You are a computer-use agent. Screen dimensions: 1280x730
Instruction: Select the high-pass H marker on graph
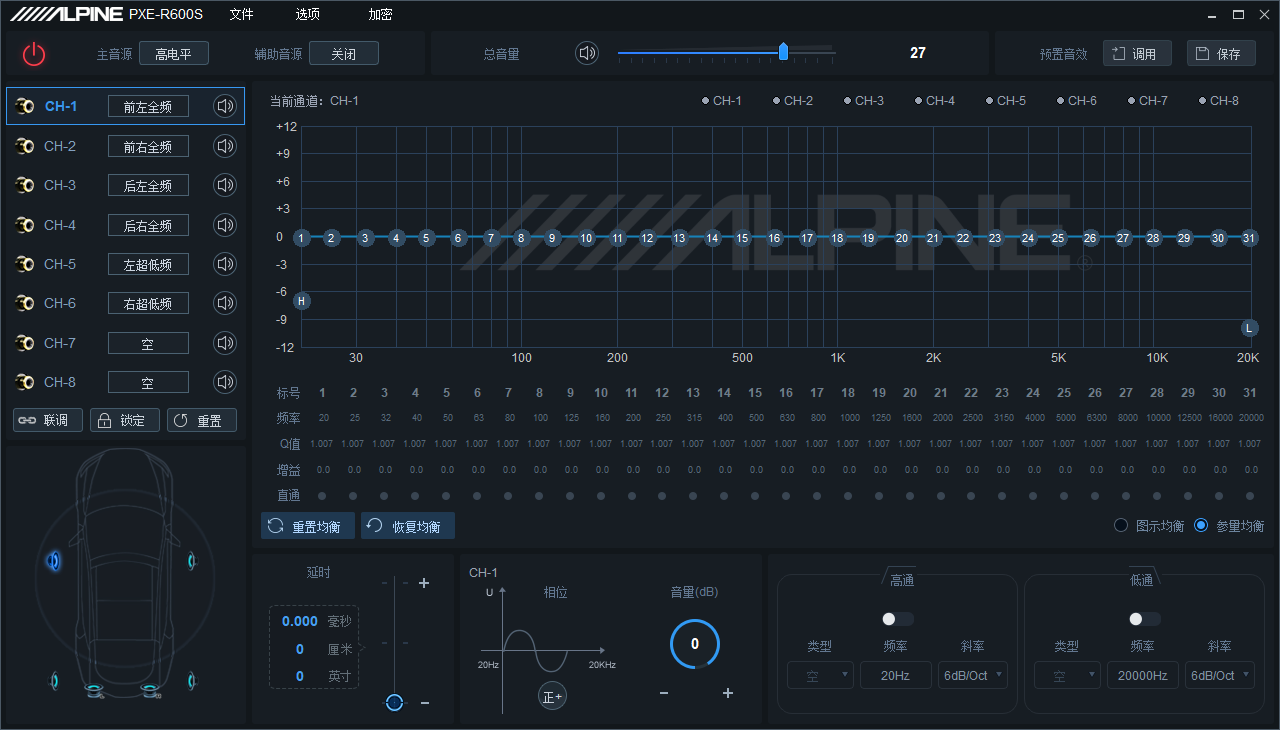[302, 301]
